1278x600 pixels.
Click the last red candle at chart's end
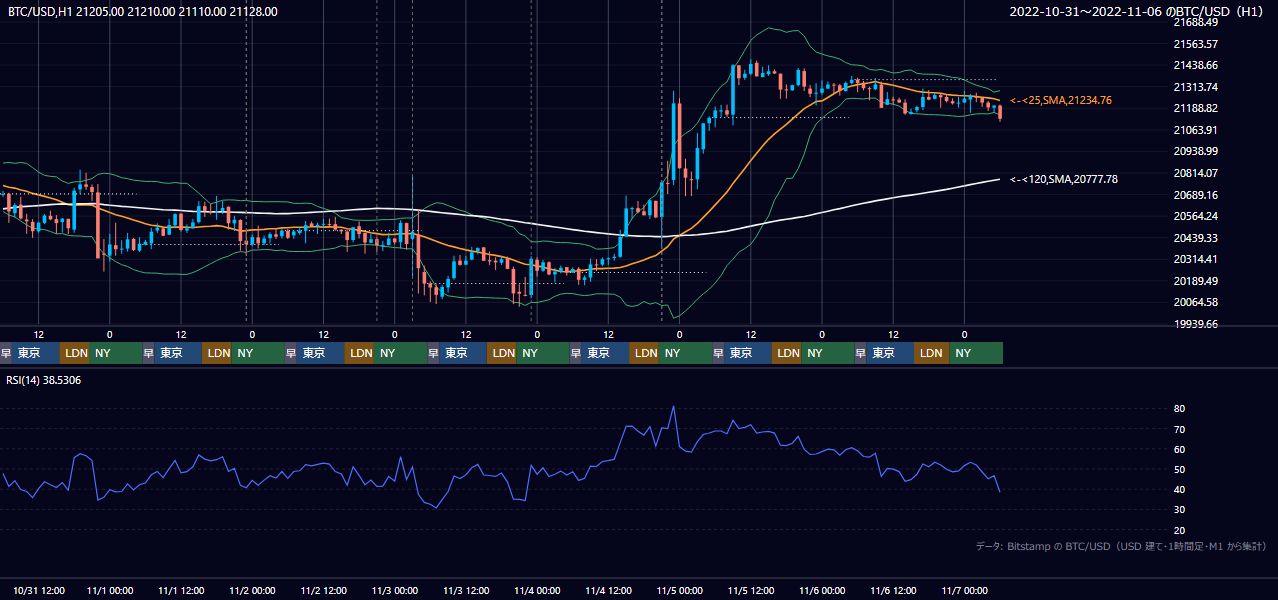pyautogui.click(x=1000, y=112)
